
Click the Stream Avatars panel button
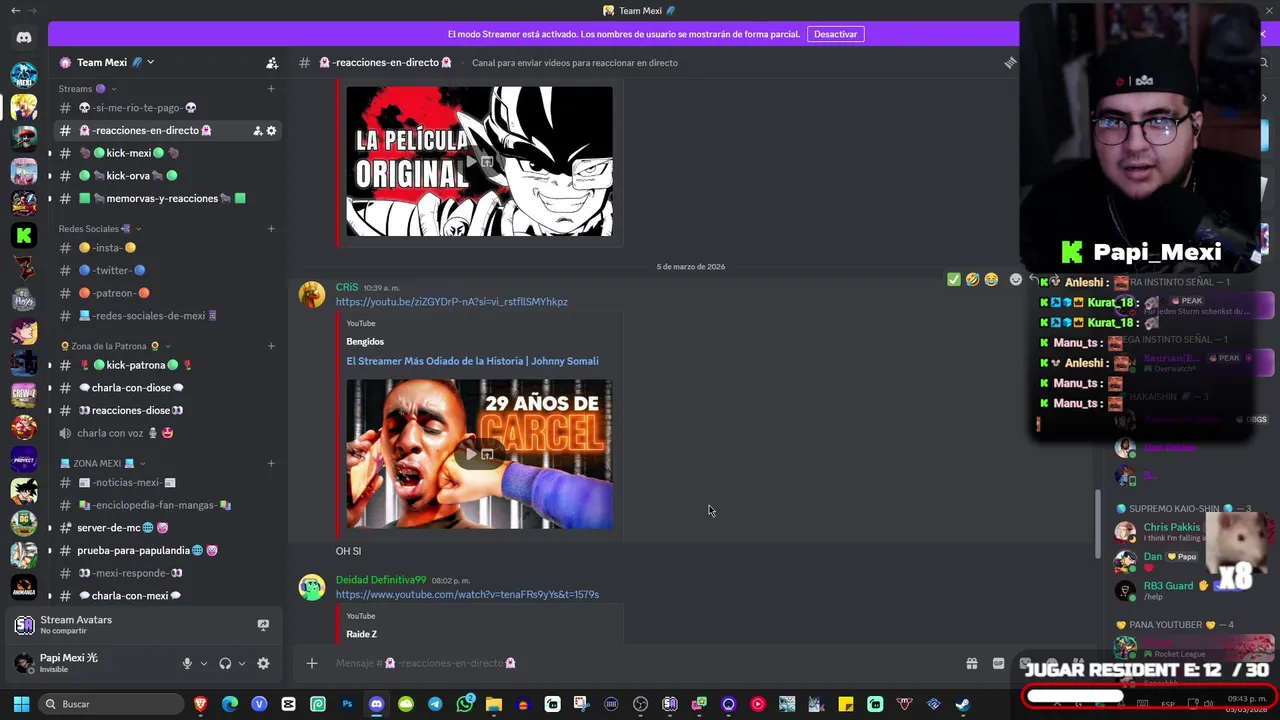coord(263,625)
